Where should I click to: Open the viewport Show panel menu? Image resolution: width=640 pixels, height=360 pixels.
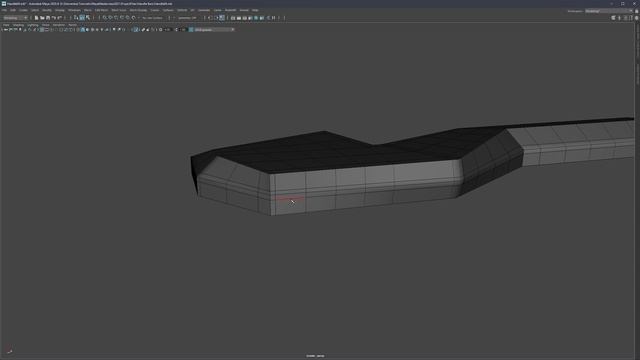[x=46, y=25]
